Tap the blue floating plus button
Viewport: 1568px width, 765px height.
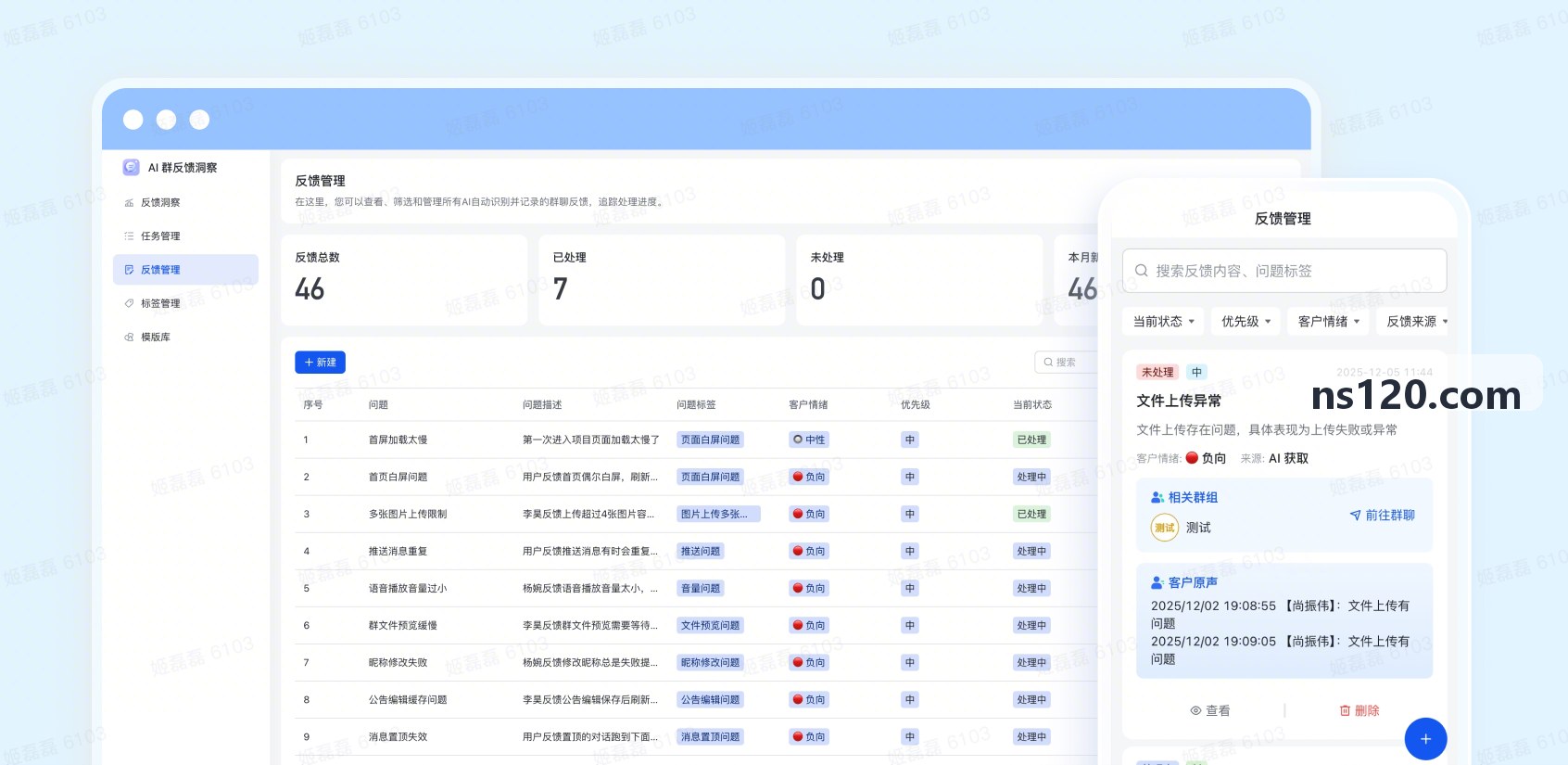(1425, 739)
